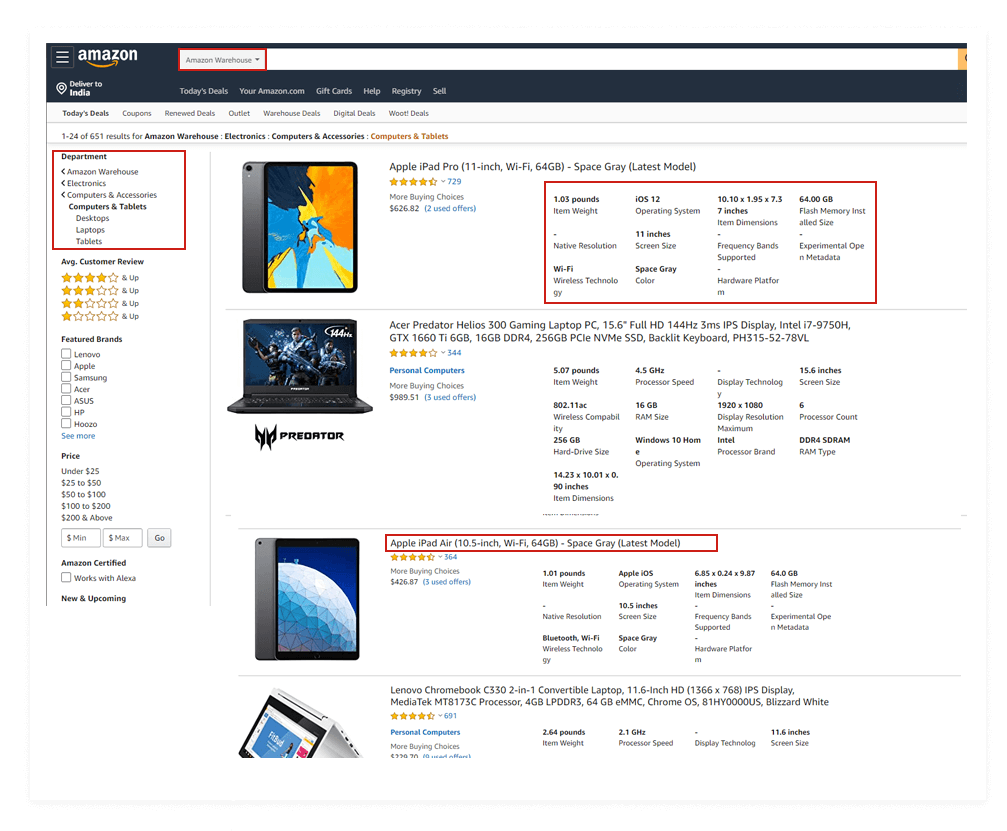Image resolution: width=1007 pixels, height=831 pixels.
Task: Open Sell in navigation bar
Action: [x=439, y=91]
